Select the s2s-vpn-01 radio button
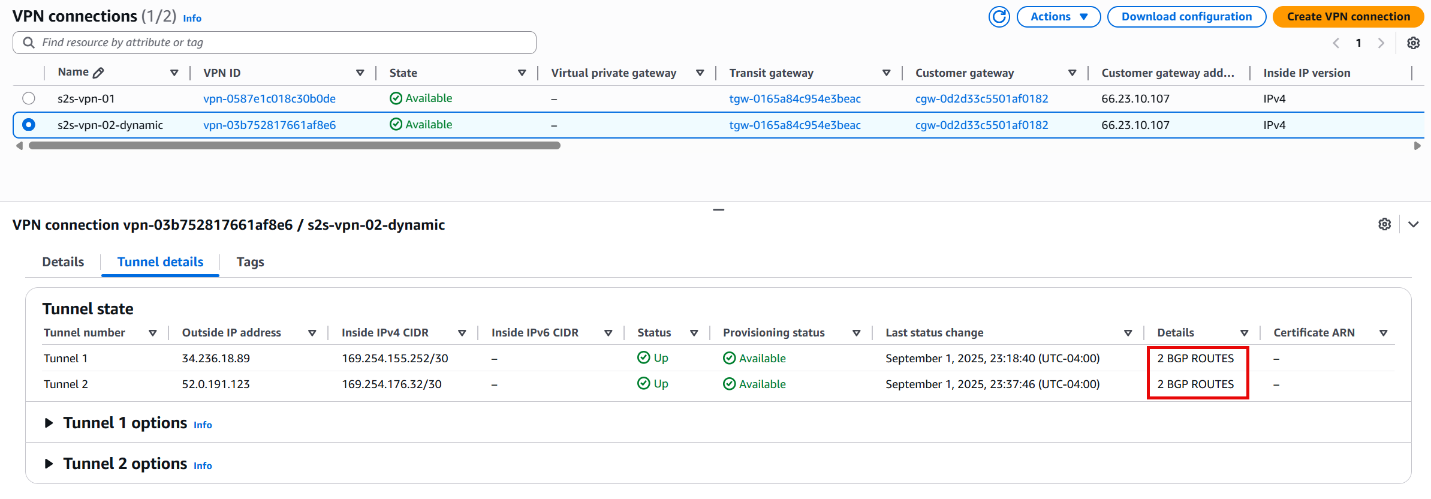1431x499 pixels. [28, 98]
